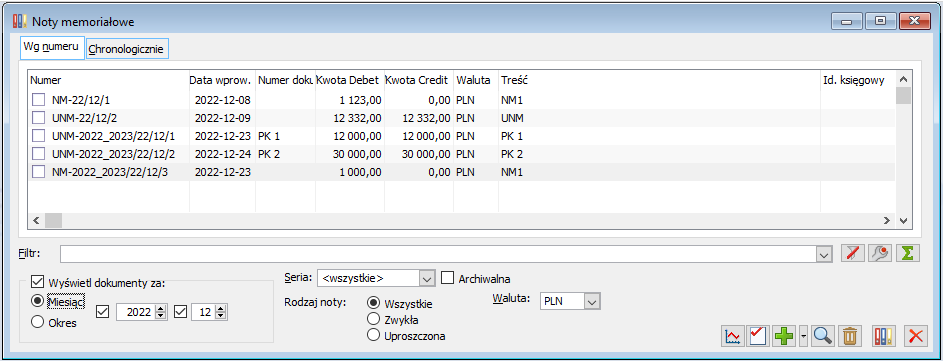Viewport: 943px width, 361px height.
Task: Tick the checkbox for NM-2022_2023/22/12/3
Action: point(38,172)
